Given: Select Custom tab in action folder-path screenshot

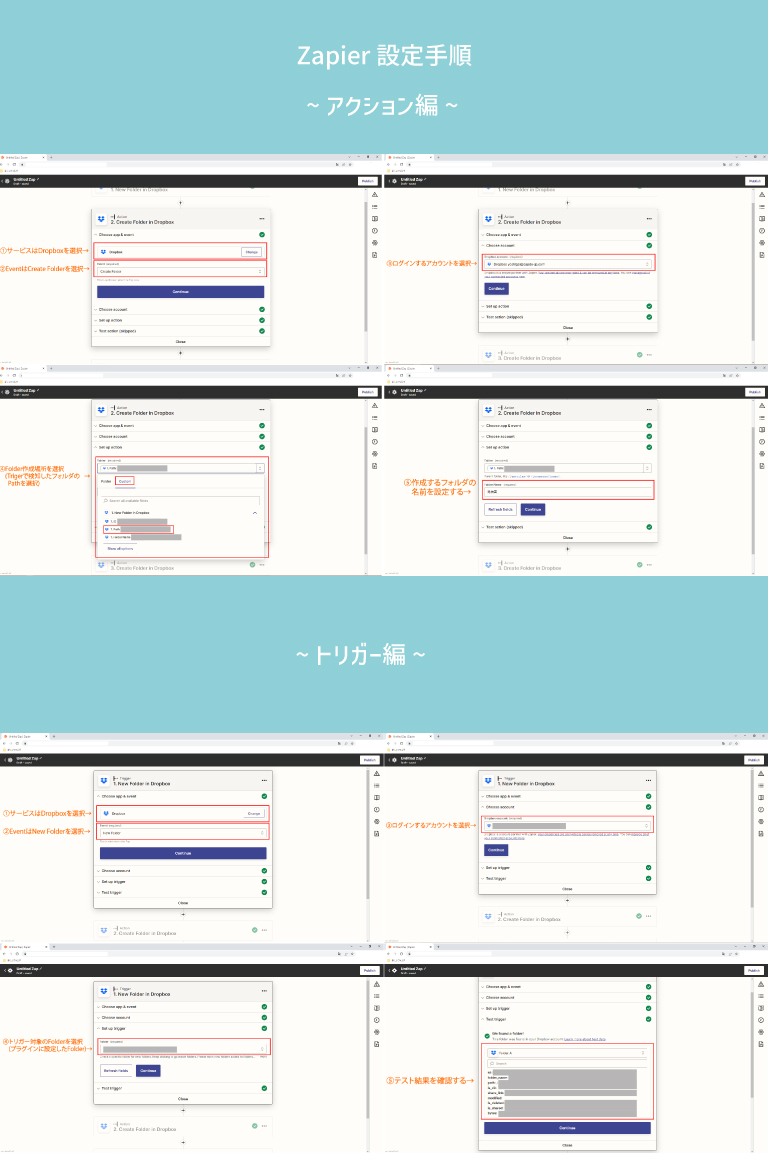Looking at the screenshot, I should [125, 482].
